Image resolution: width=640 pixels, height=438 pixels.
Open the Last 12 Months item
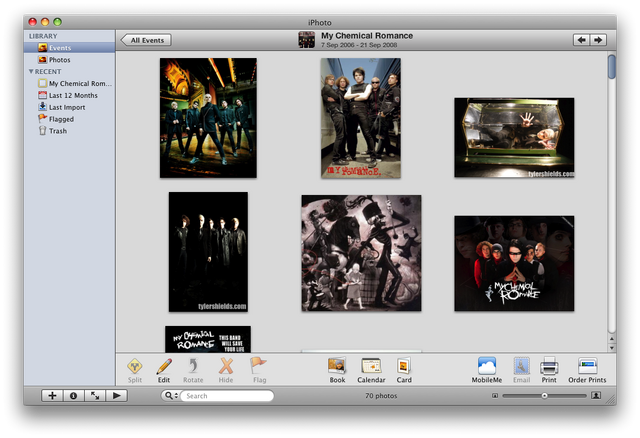click(69, 95)
